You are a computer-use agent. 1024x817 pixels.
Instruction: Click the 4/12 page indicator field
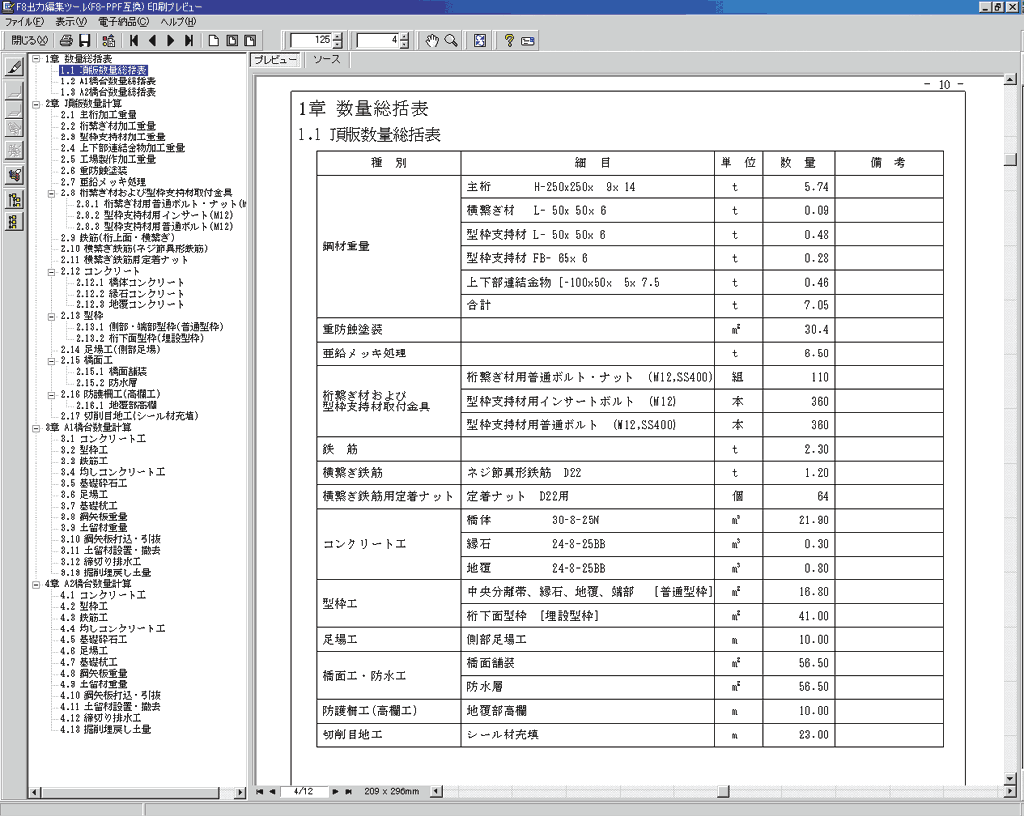(304, 792)
